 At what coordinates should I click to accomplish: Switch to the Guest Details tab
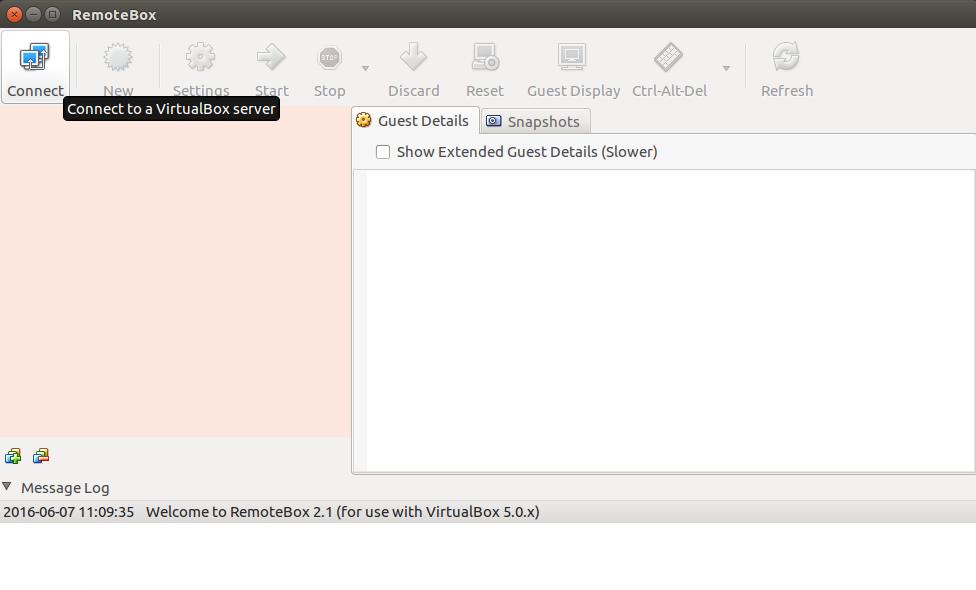tap(415, 120)
